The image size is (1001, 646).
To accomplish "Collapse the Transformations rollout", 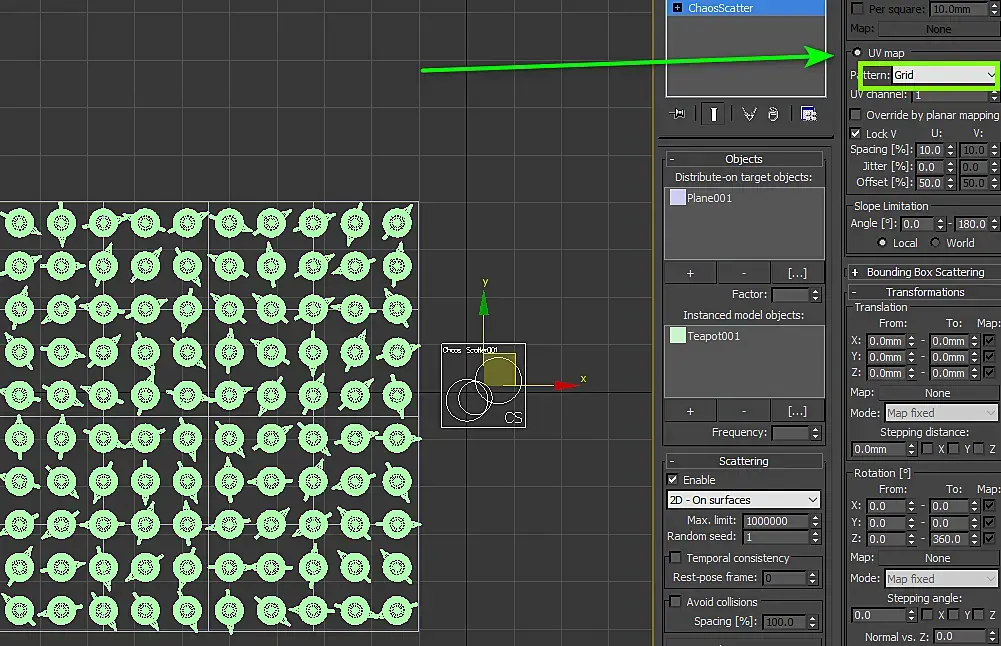I will [x=923, y=292].
